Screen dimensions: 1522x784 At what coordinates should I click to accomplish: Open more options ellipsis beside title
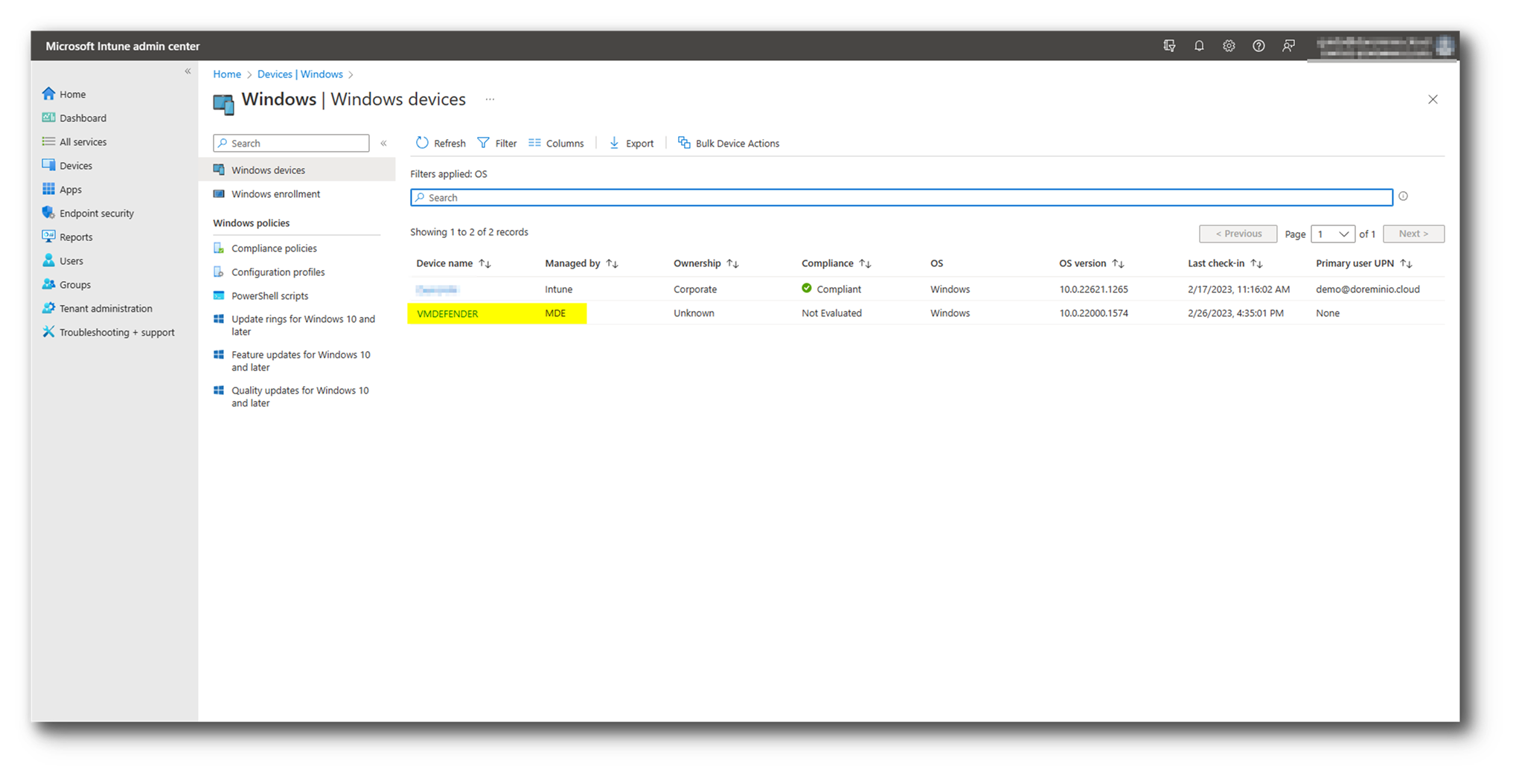(x=490, y=100)
